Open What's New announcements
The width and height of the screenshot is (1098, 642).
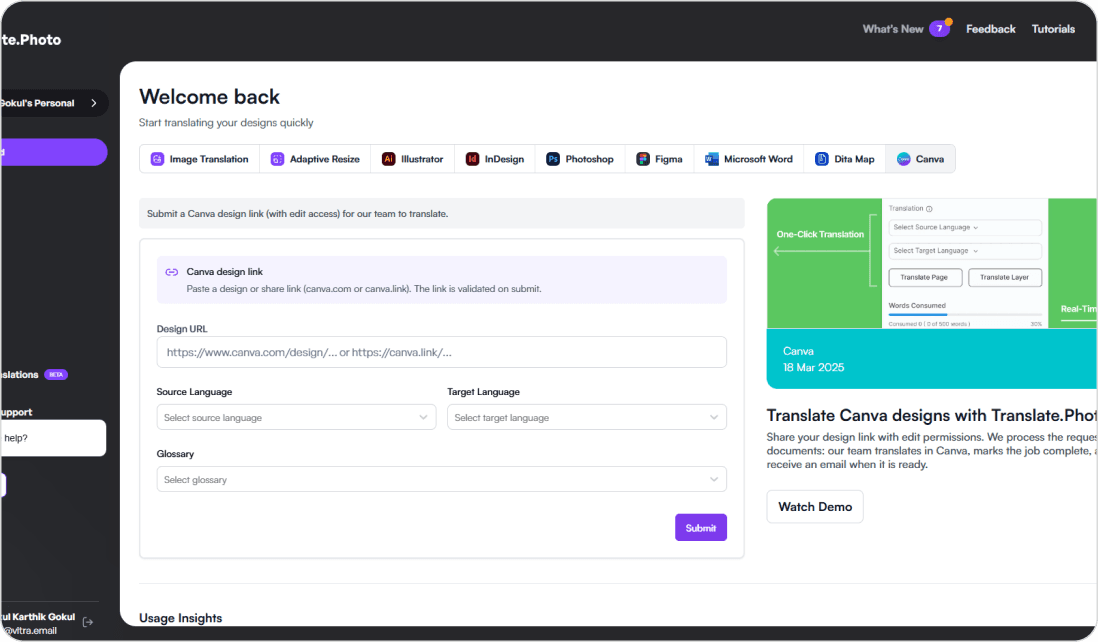pos(893,29)
